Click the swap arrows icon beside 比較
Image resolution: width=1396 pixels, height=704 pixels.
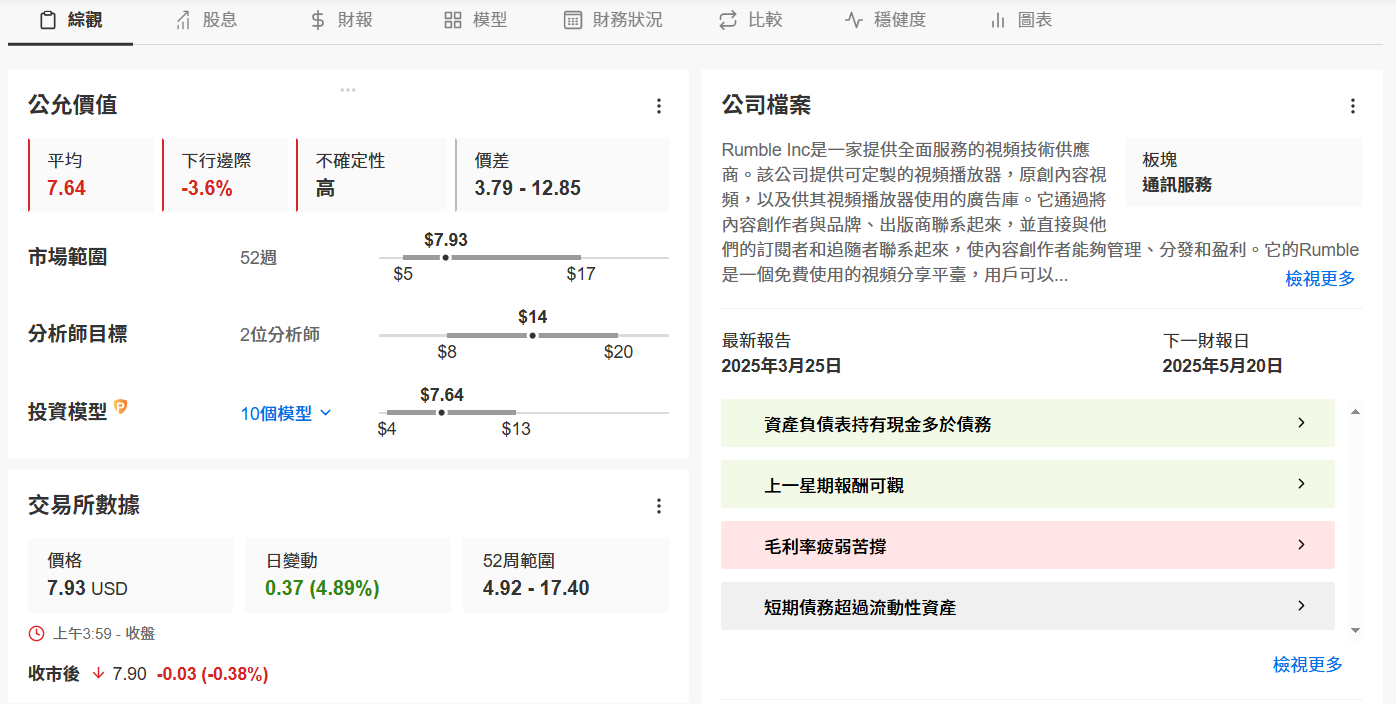coord(728,20)
